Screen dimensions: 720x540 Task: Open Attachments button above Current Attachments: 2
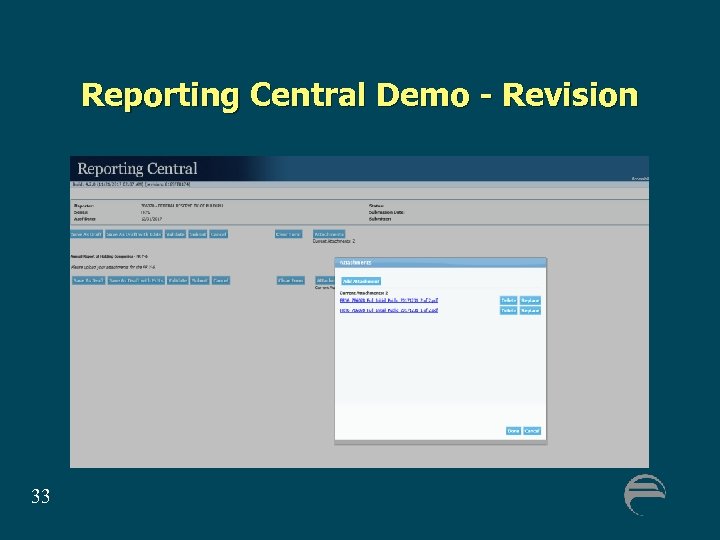click(329, 234)
